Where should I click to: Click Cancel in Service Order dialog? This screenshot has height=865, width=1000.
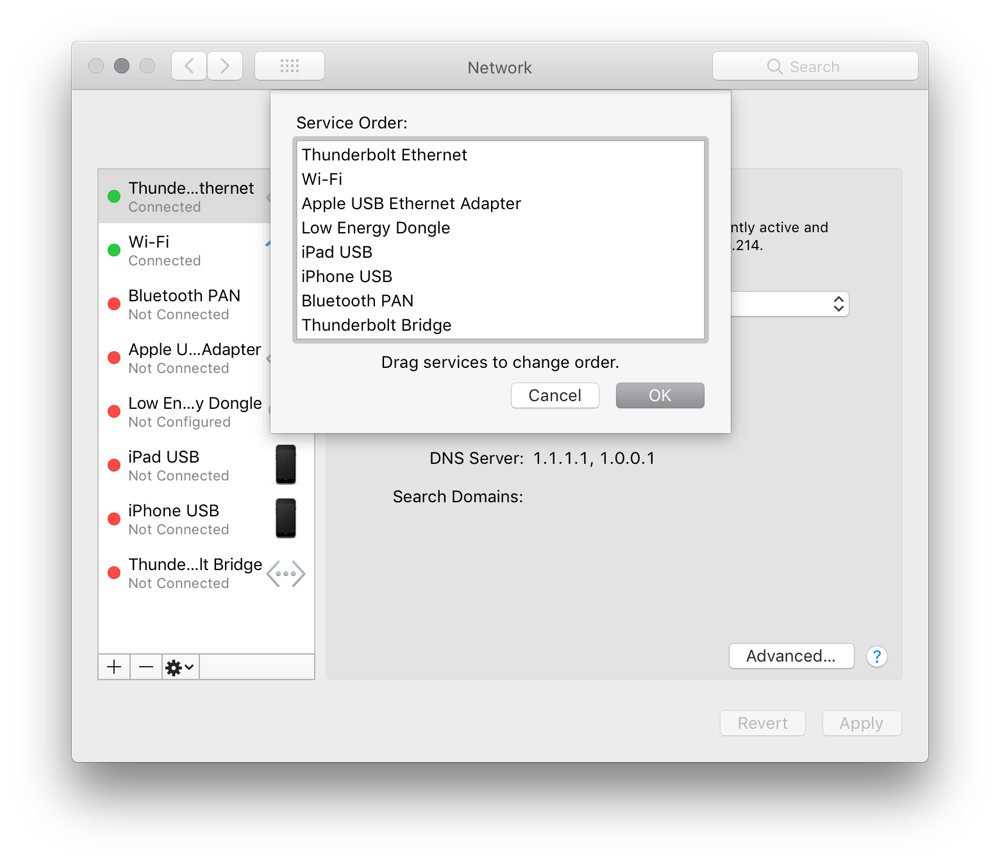click(x=555, y=396)
